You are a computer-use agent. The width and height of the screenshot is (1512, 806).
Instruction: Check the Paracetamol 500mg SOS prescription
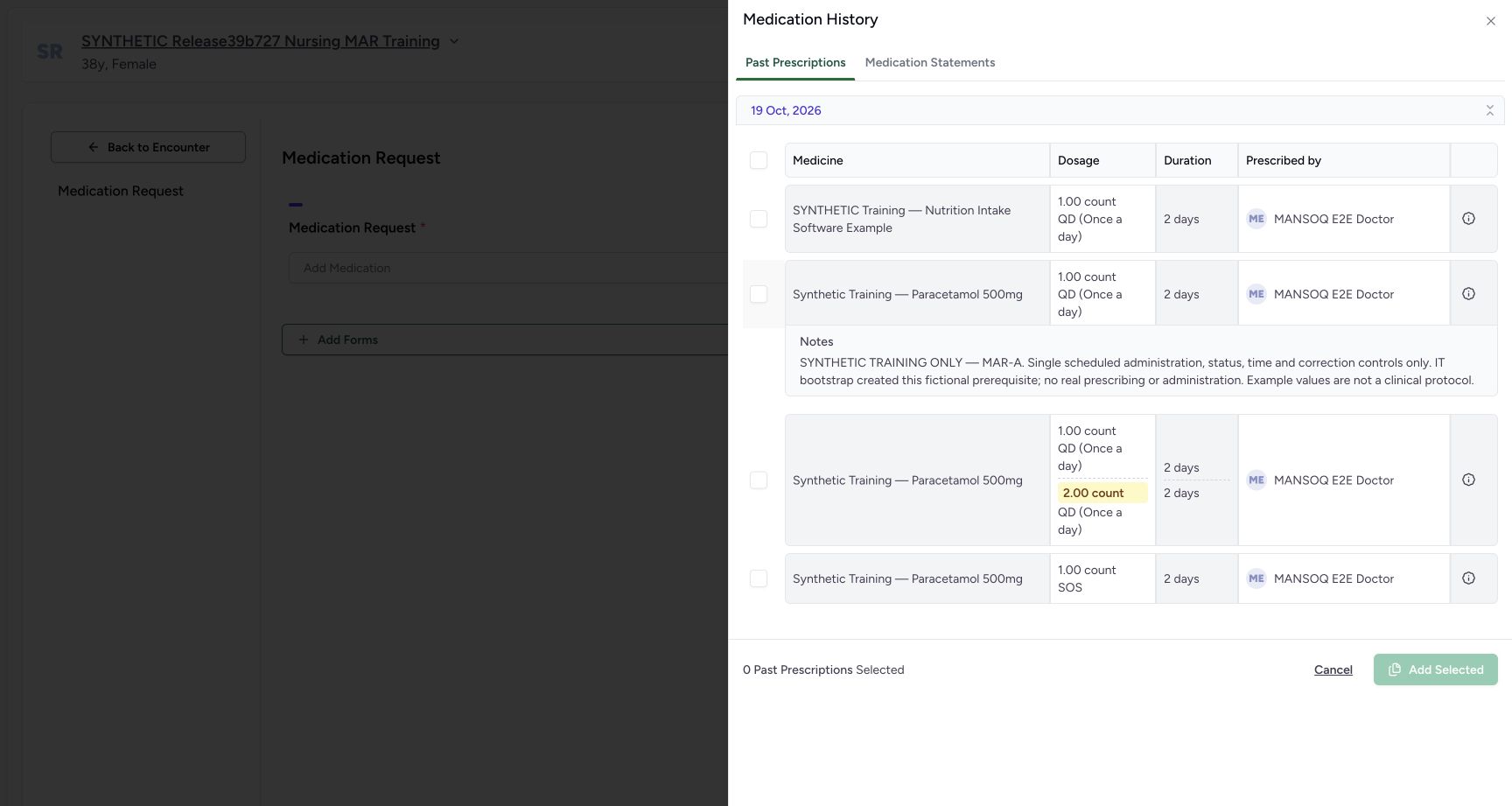point(759,578)
